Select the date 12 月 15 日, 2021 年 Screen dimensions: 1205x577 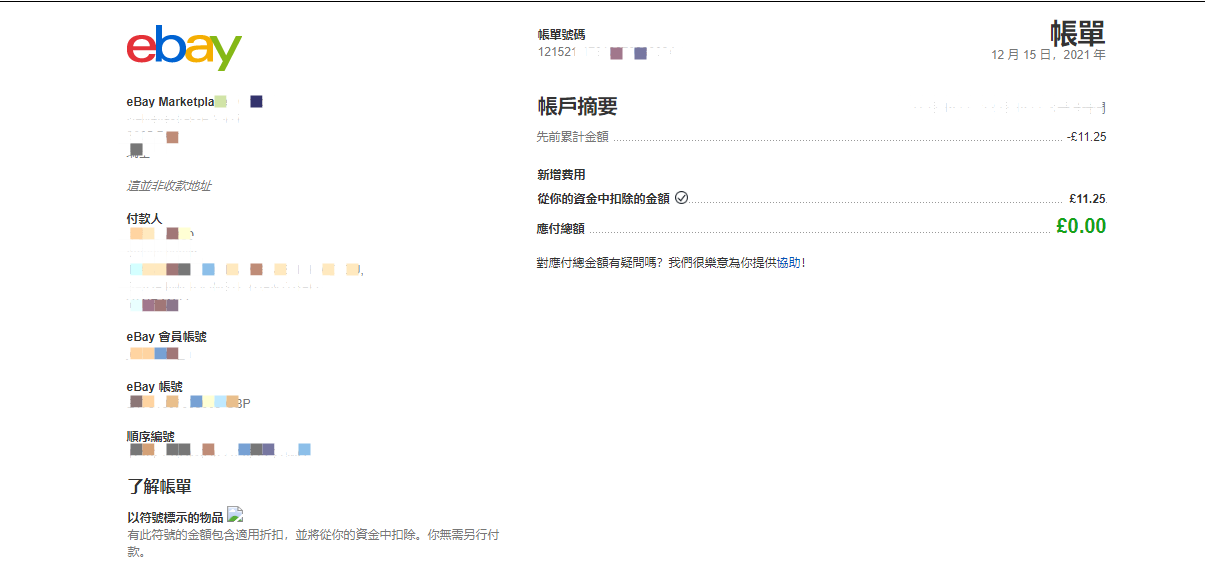pos(1048,55)
